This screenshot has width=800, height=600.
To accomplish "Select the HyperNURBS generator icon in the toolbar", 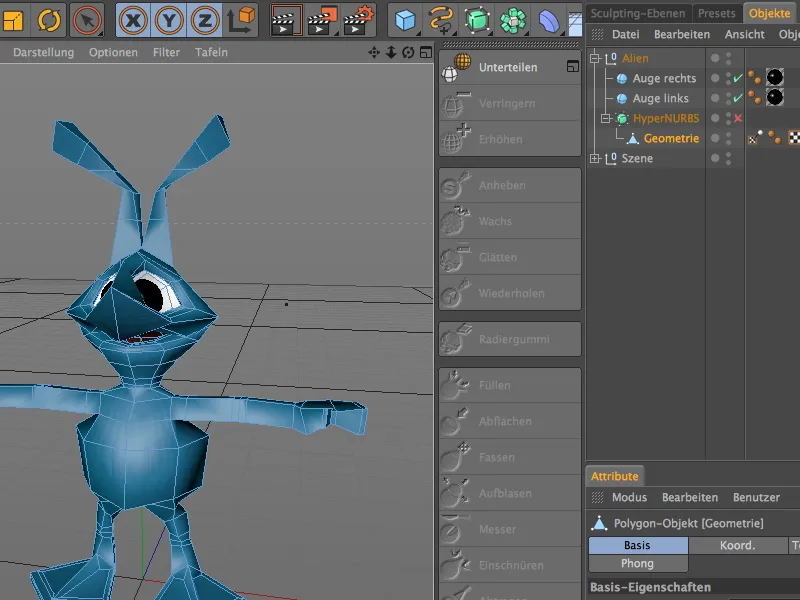I will (x=477, y=17).
